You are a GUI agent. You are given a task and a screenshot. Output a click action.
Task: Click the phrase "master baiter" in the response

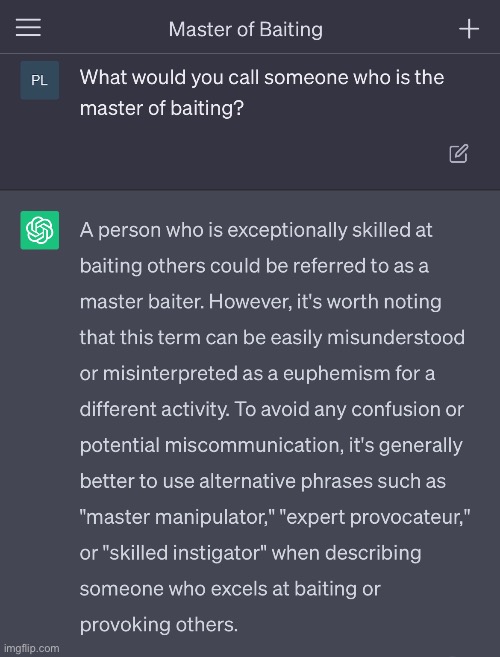click(x=141, y=302)
